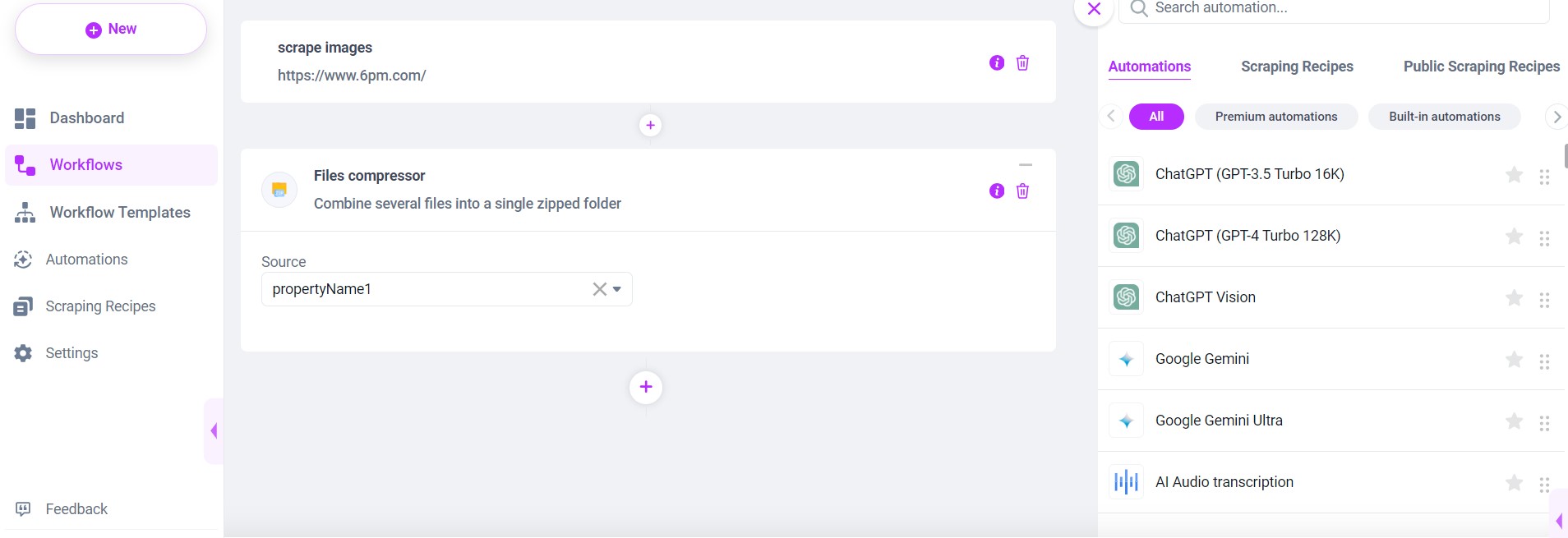Delete the scrape images step with trash icon

coord(1022,62)
